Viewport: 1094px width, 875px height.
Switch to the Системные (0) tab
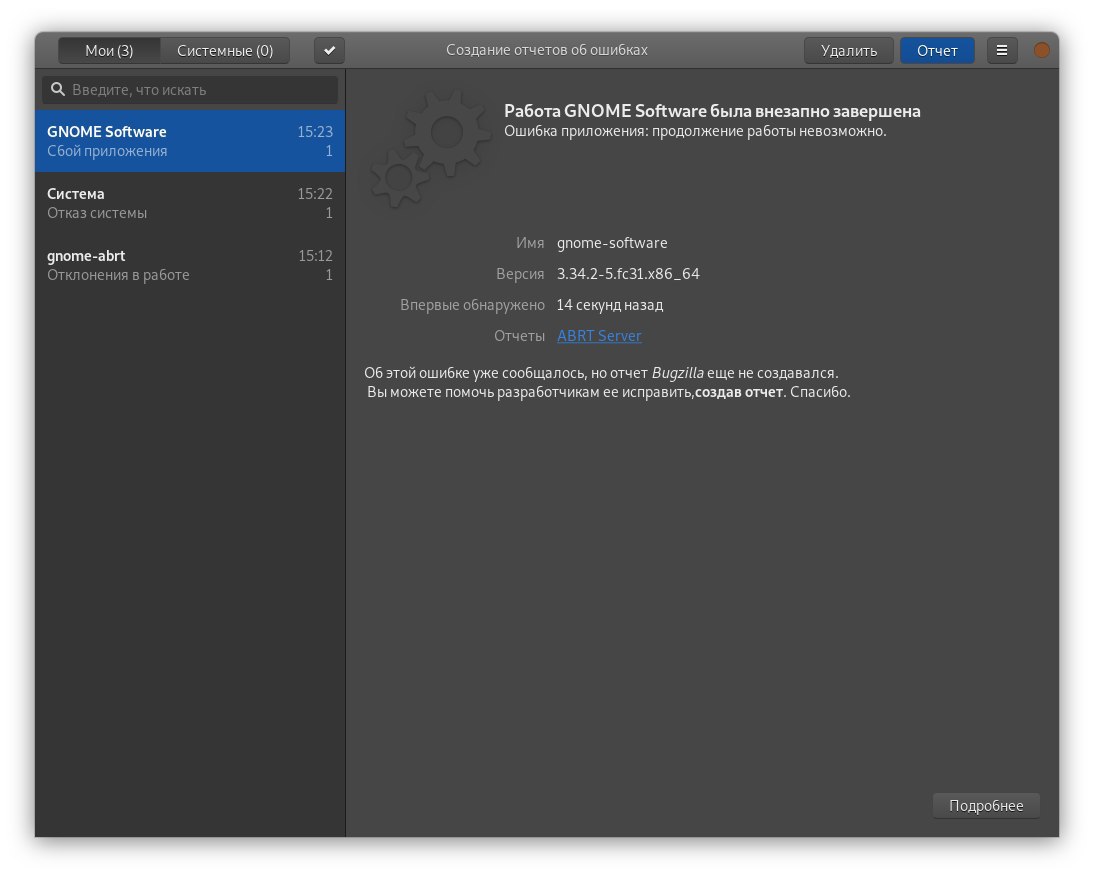[x=225, y=50]
